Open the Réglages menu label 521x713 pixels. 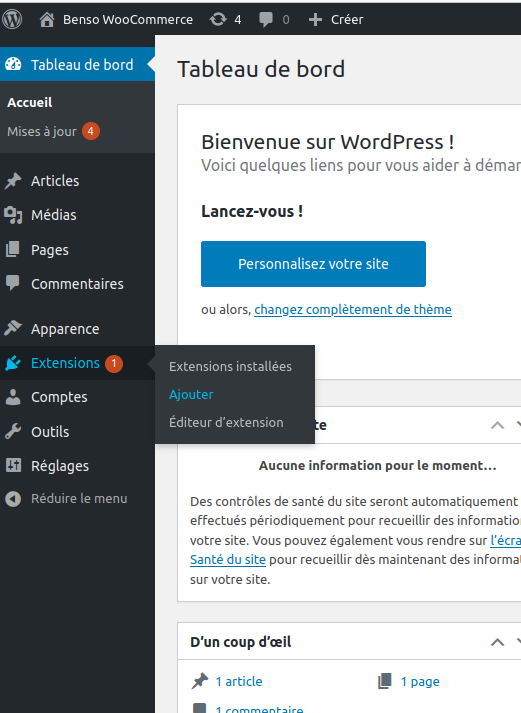(60, 466)
